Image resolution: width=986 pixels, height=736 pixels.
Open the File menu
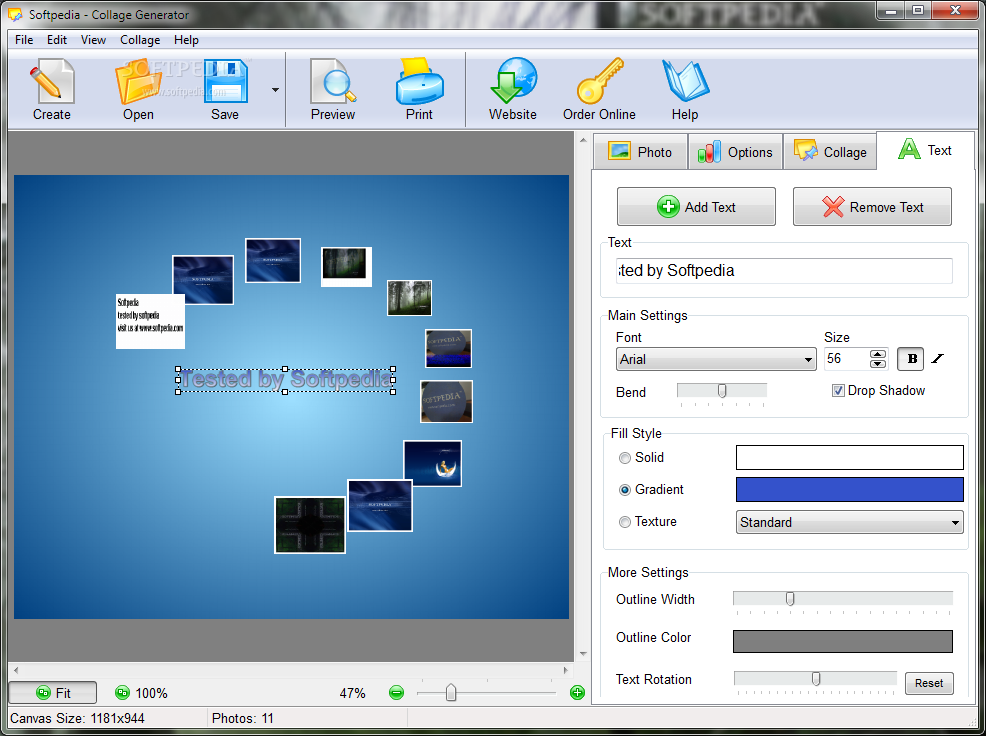point(24,40)
